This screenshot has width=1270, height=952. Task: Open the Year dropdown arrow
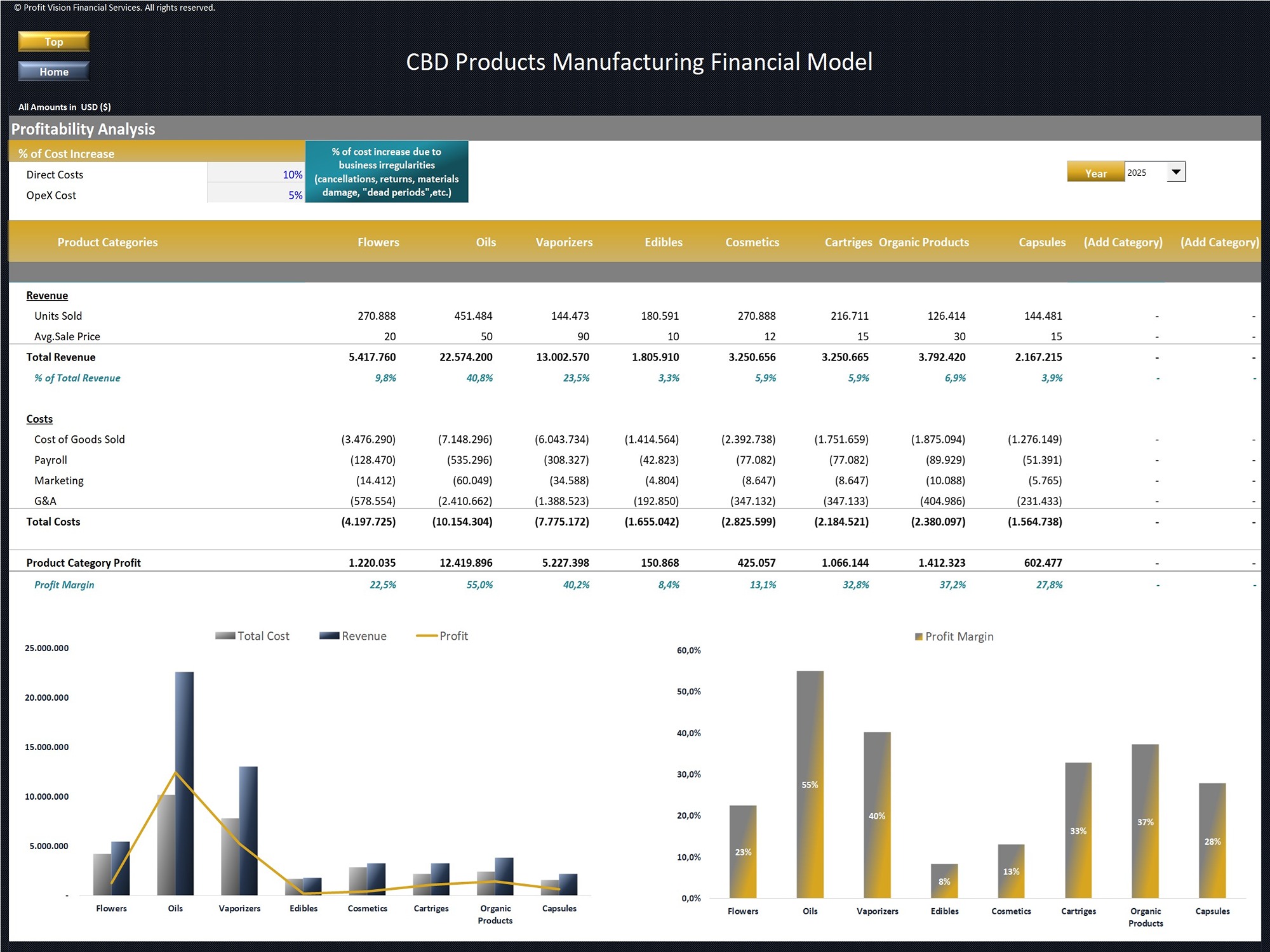(x=1176, y=172)
